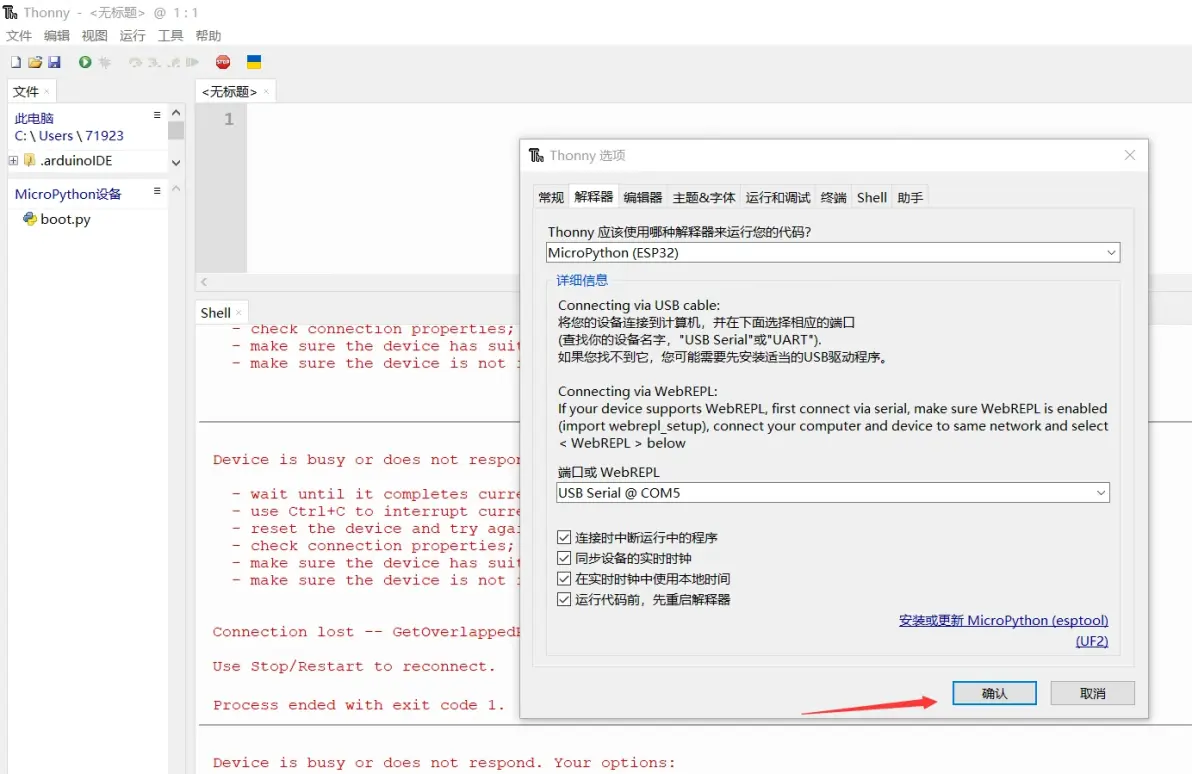
Task: Select the 解释器 options tab
Action: [594, 197]
